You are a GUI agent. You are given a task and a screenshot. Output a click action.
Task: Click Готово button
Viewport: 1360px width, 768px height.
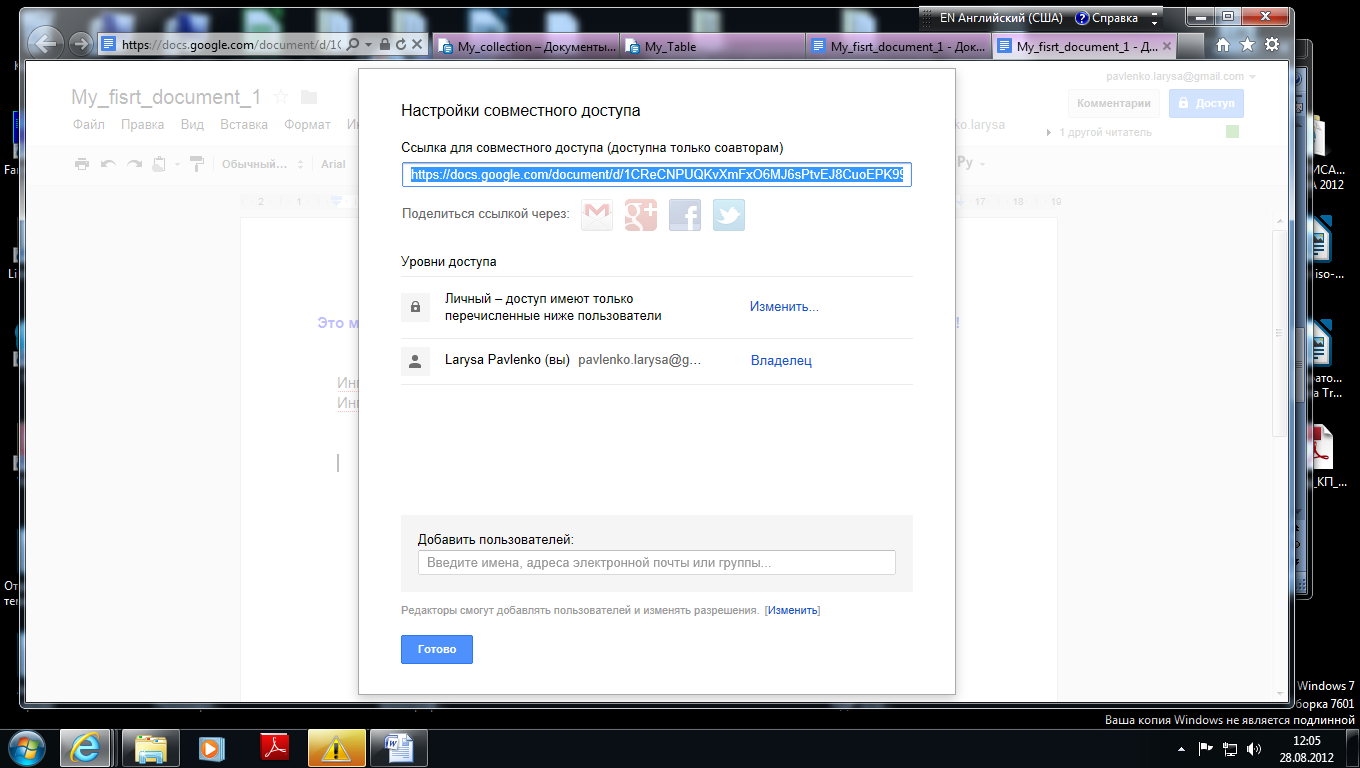437,649
